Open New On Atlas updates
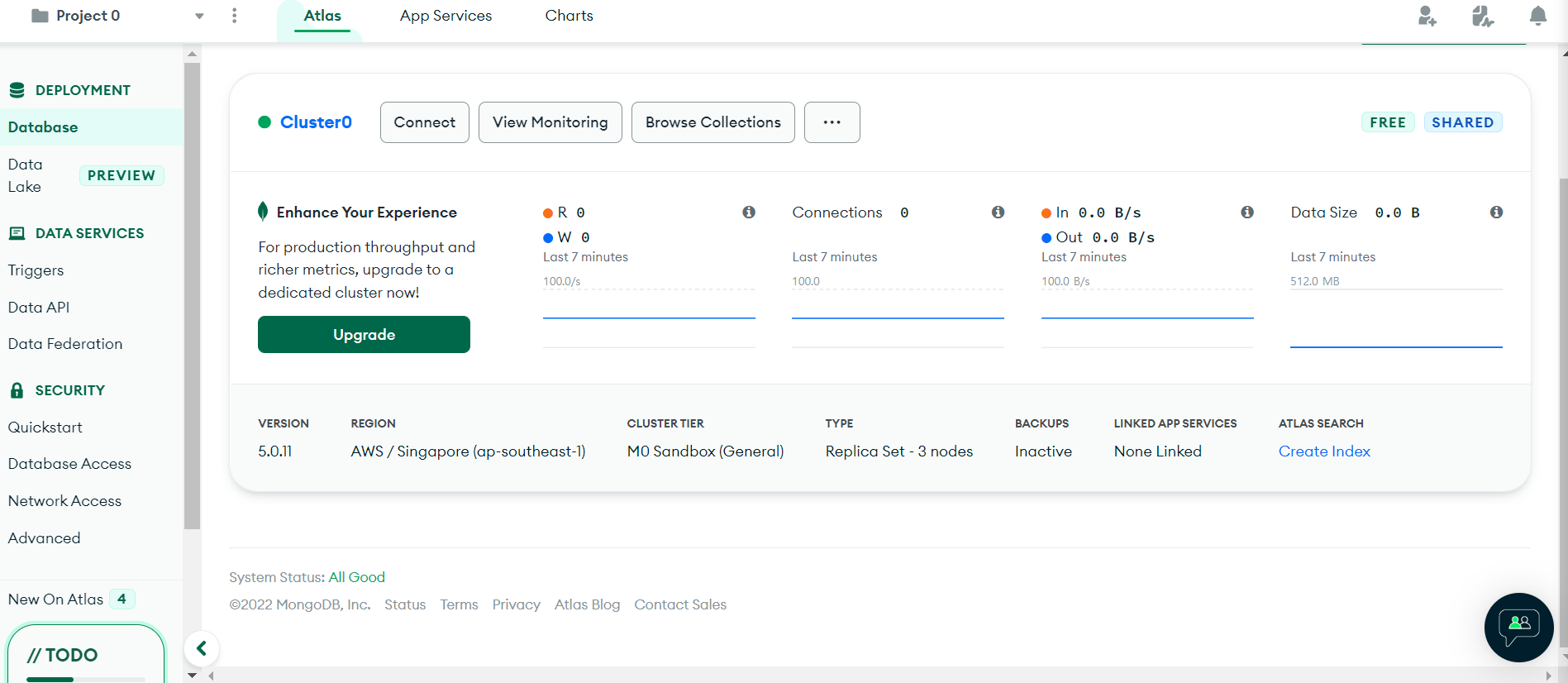1568x683 pixels. pos(55,599)
